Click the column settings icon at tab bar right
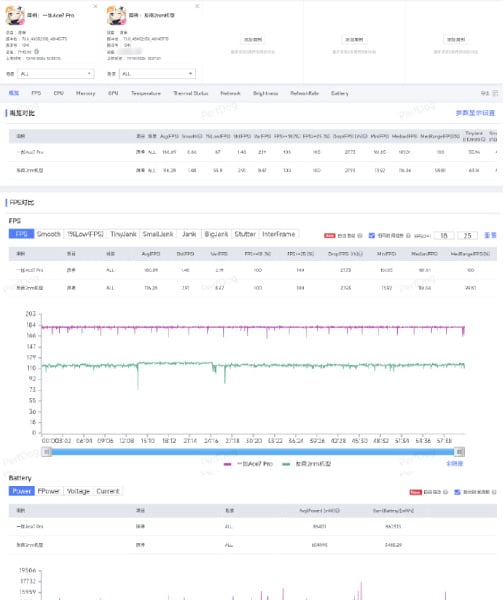The image size is (504, 600). [495, 93]
